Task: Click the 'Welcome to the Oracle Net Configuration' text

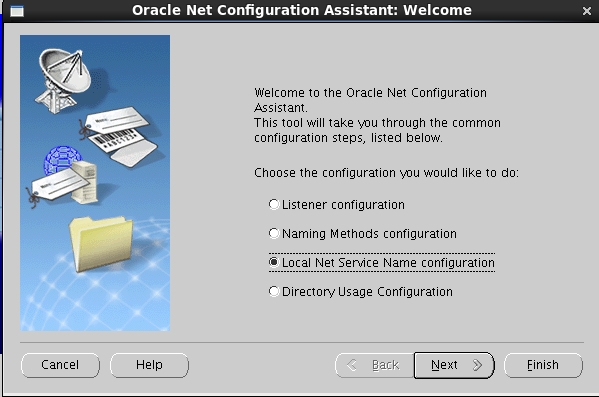Action: click(x=371, y=93)
